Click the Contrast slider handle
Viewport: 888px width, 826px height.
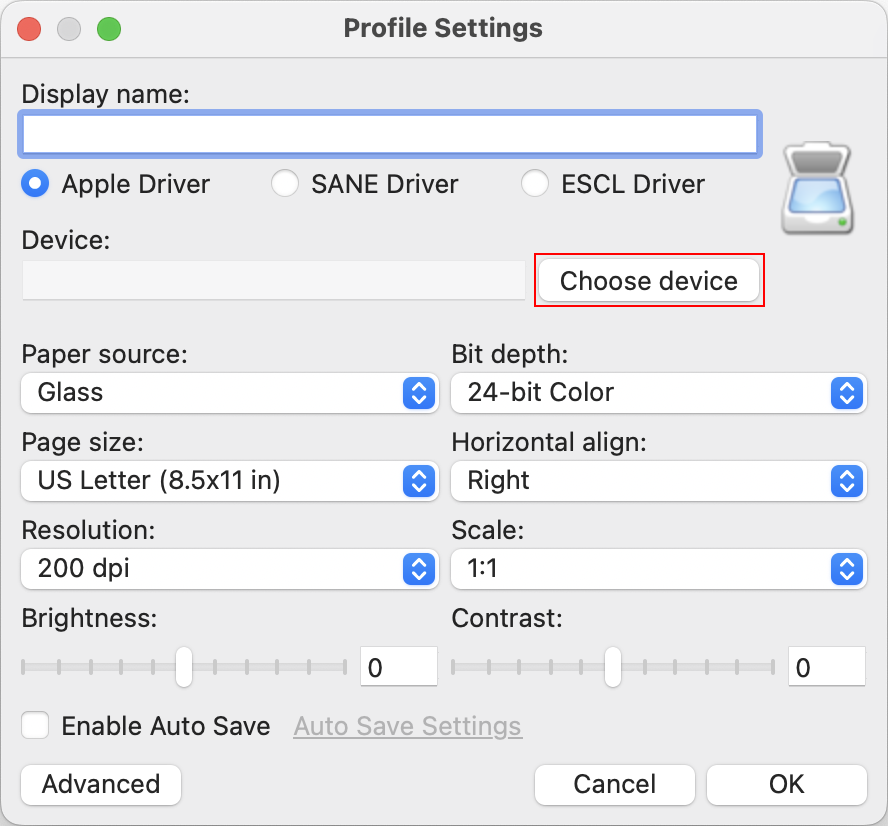tap(612, 666)
